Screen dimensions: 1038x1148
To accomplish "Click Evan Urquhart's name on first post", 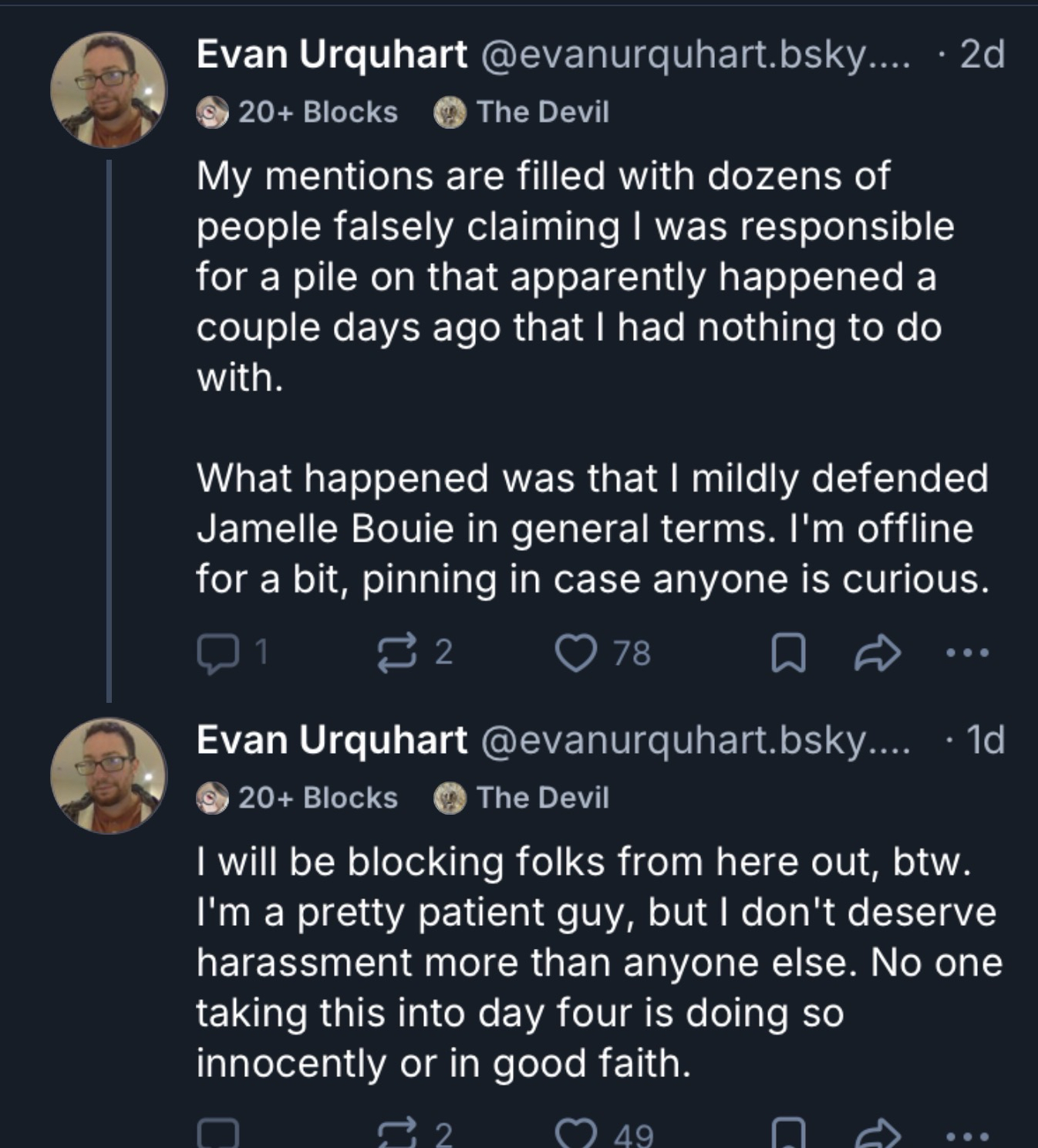I will pos(332,54).
